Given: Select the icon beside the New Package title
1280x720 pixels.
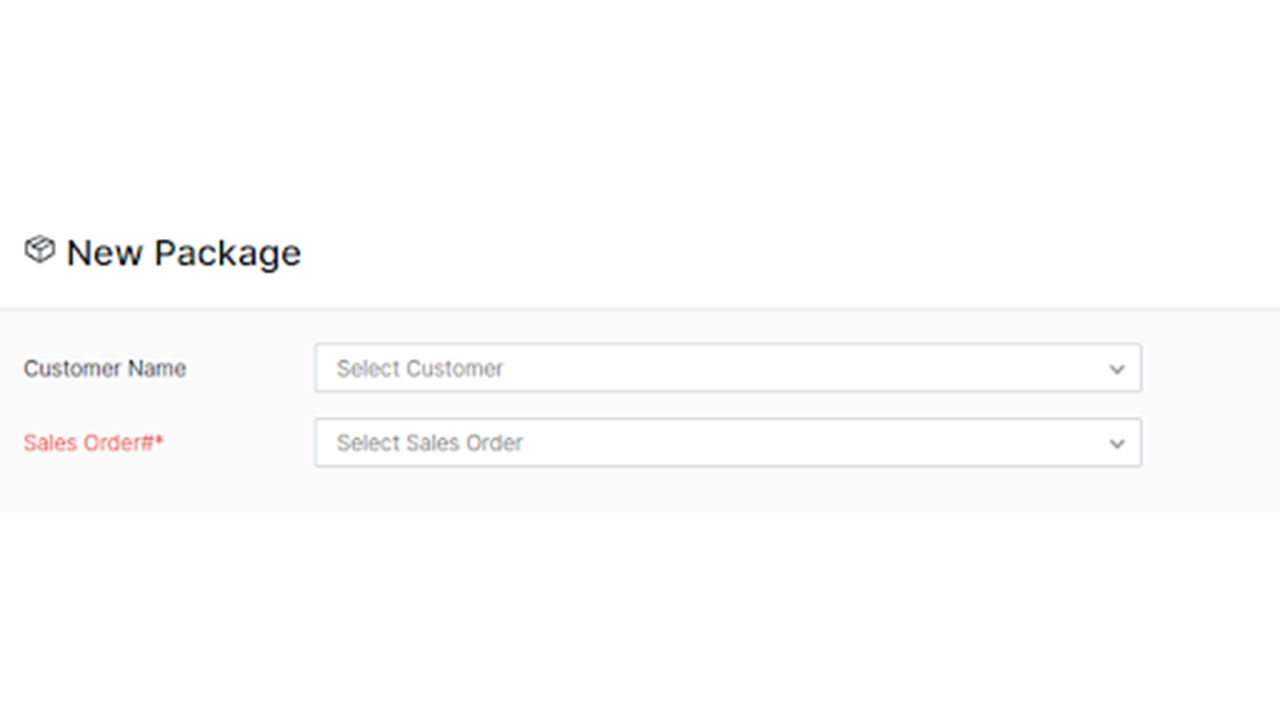Looking at the screenshot, I should click(x=39, y=250).
